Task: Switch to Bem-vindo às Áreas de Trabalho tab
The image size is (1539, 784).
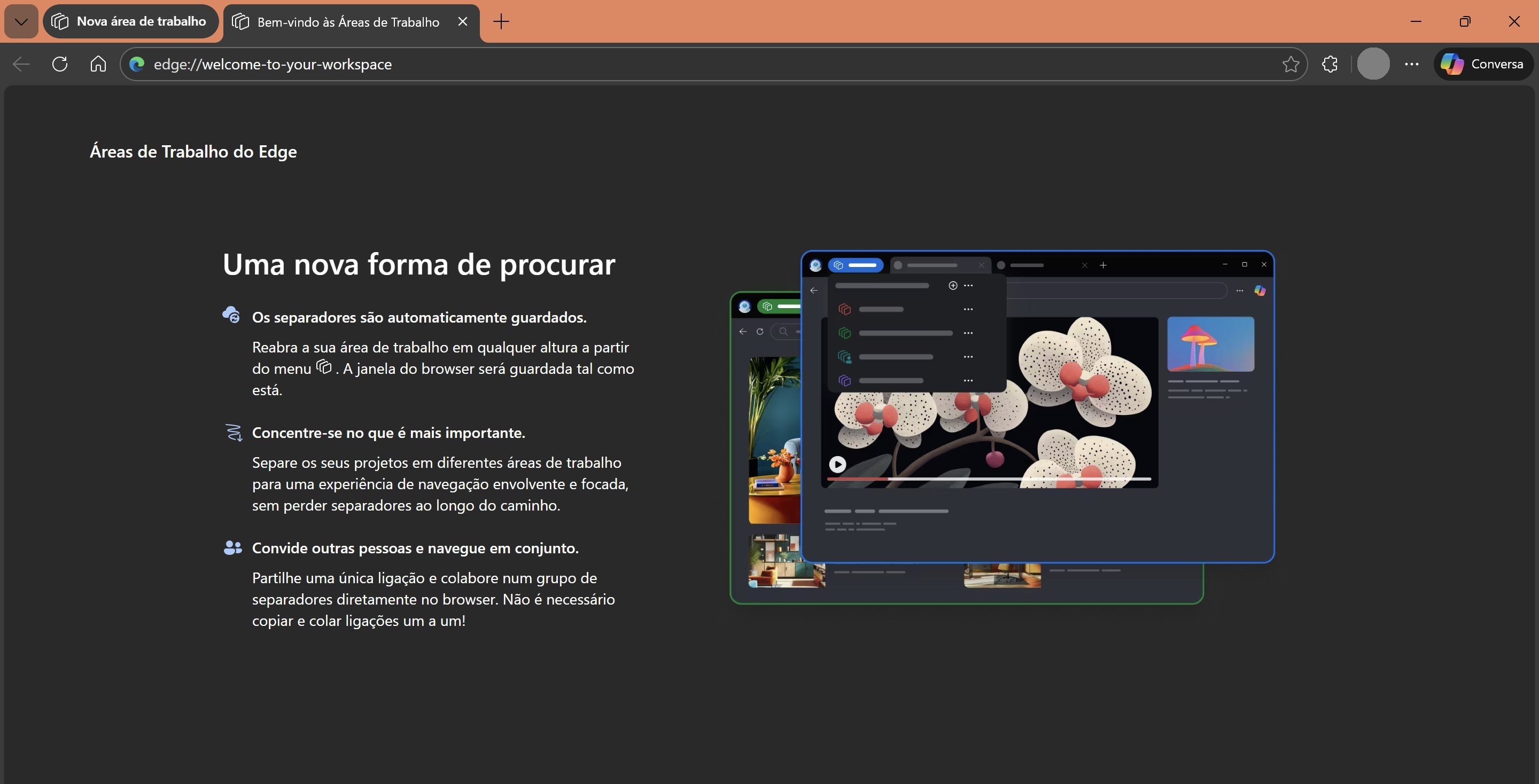Action: point(348,22)
